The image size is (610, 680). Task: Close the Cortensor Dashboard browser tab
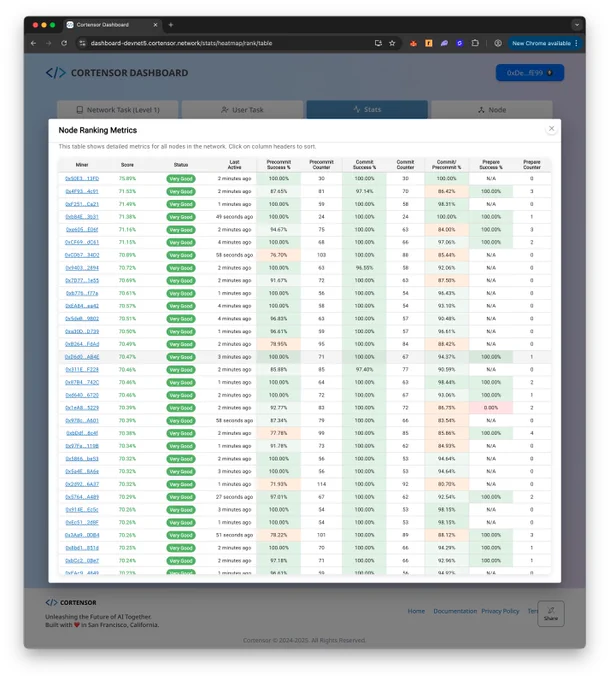click(156, 25)
